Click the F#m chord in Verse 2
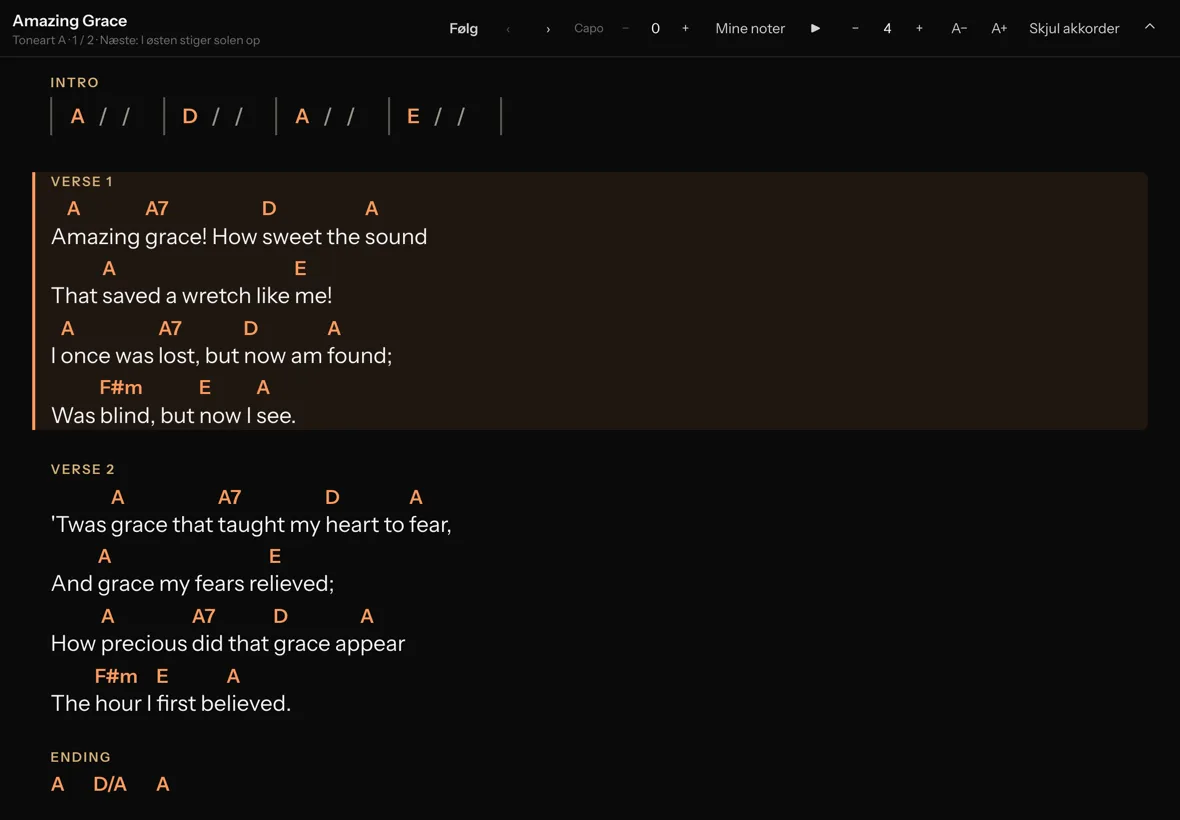 pos(116,676)
